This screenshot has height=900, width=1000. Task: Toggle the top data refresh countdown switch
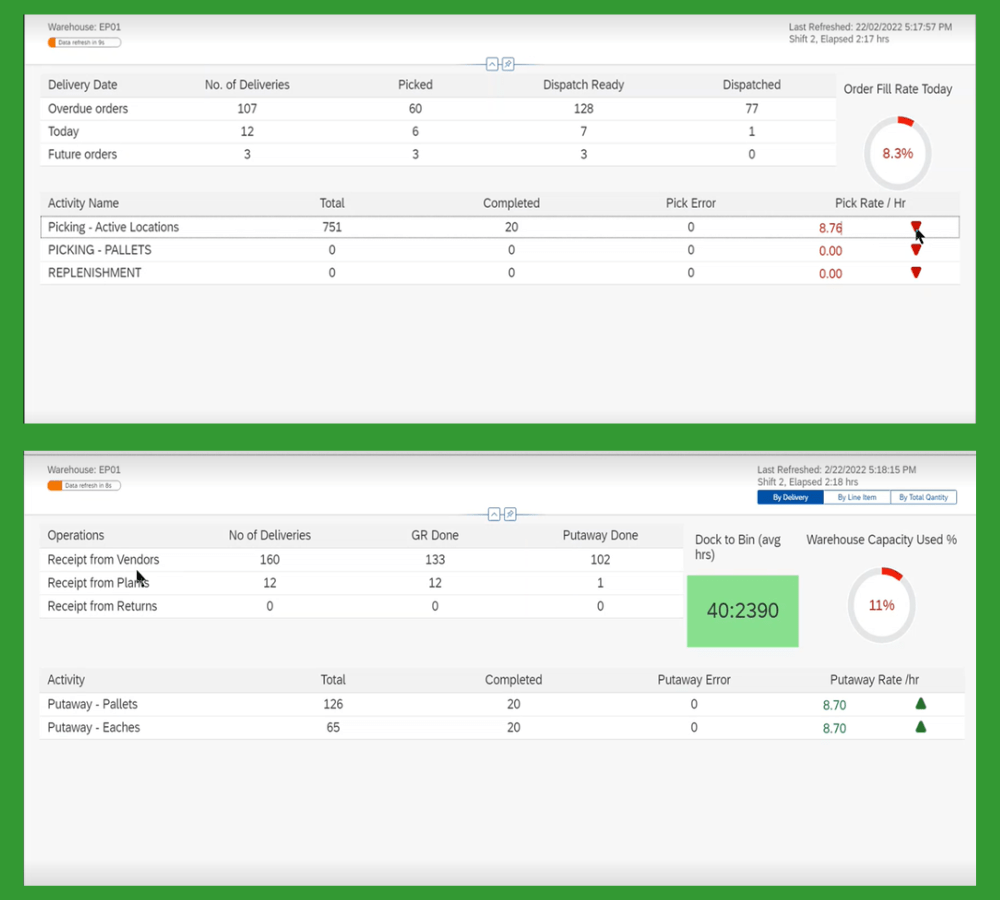pyautogui.click(x=84, y=43)
